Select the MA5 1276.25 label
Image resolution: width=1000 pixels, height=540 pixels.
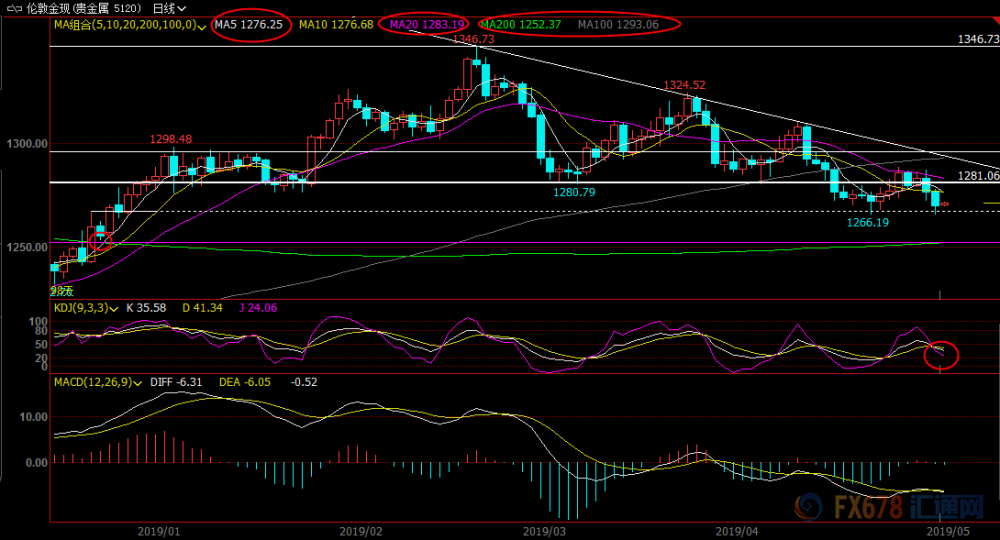pyautogui.click(x=249, y=24)
